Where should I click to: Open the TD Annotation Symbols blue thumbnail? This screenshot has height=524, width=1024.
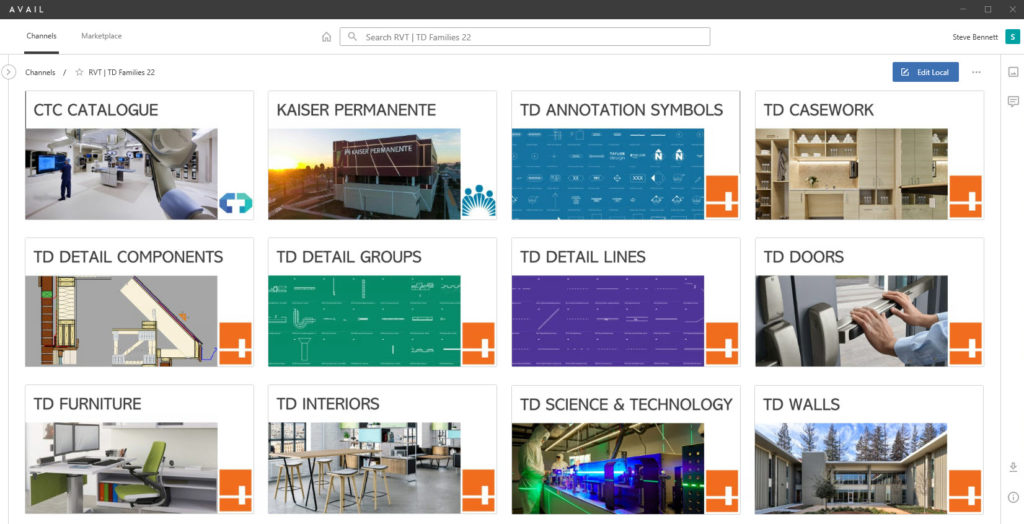[608, 174]
